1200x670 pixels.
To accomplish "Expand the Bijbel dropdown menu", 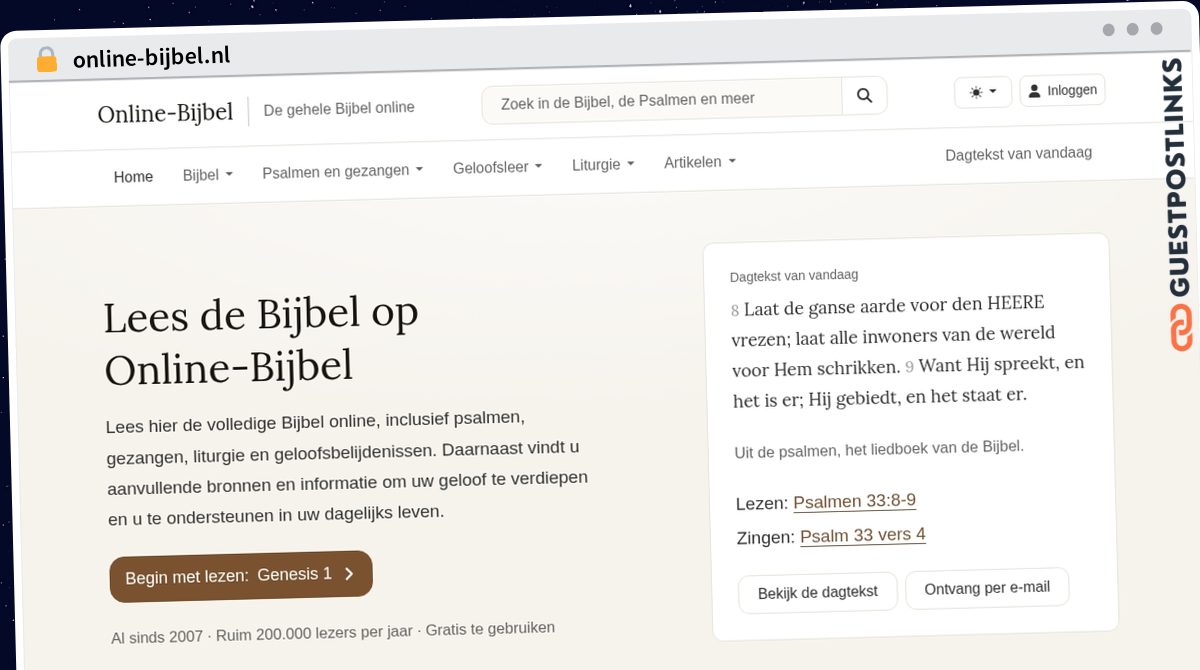I will click(x=207, y=174).
